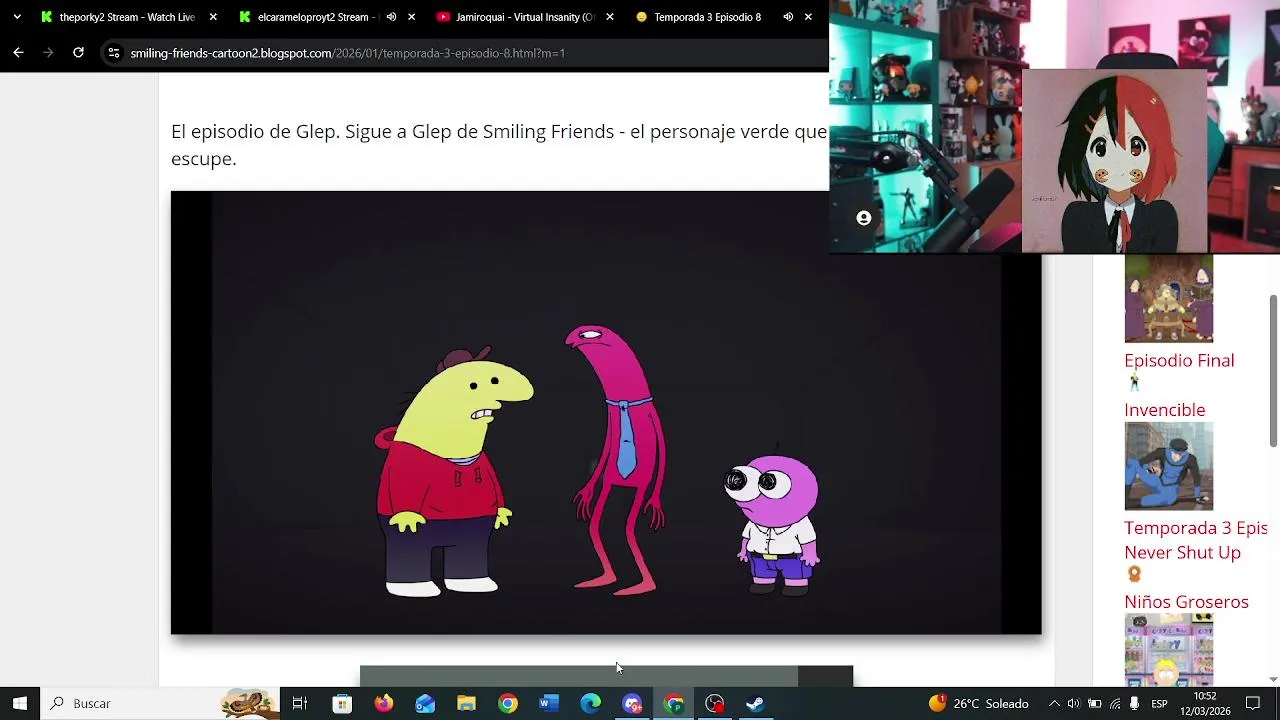Click the camera overlay profile icon
Screen dimensions: 1280x720
coord(864,218)
